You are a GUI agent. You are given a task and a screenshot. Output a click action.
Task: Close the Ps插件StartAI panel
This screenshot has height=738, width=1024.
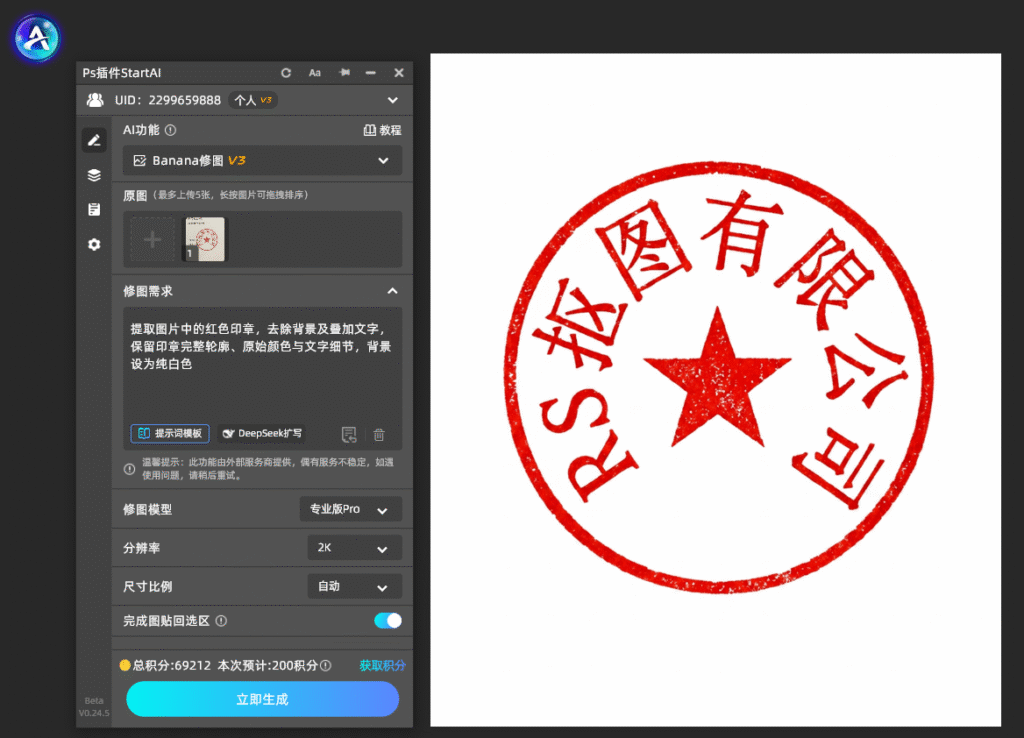pyautogui.click(x=399, y=73)
